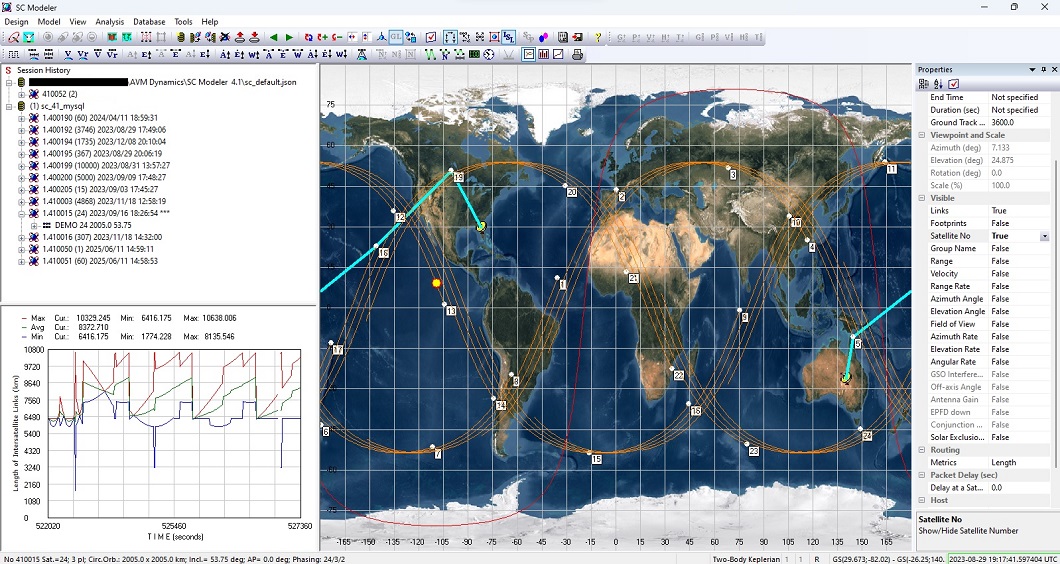Toggle the Velocity visible property value
1060x564 pixels.
[1000, 274]
